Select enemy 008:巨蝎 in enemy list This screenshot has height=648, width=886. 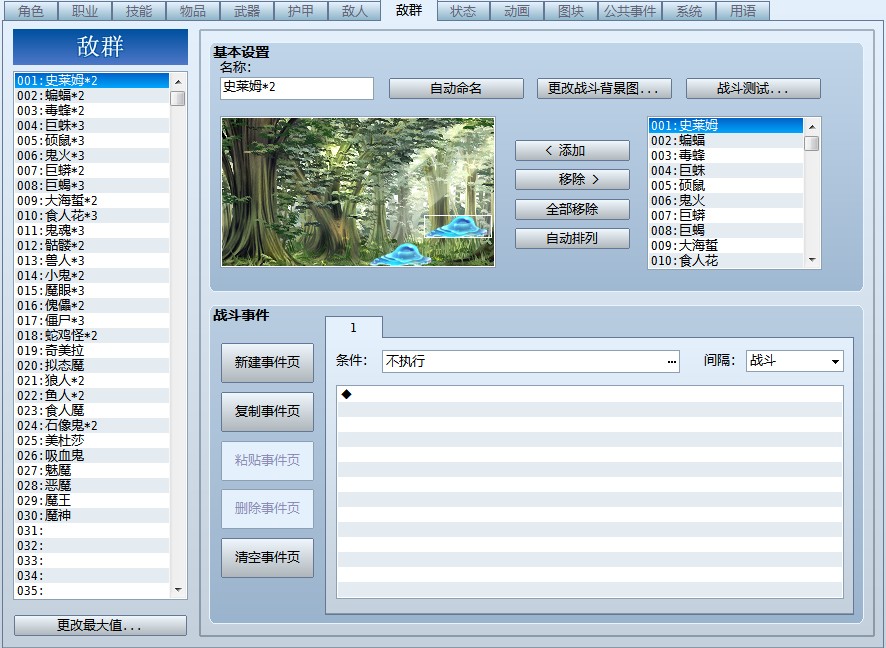[726, 230]
